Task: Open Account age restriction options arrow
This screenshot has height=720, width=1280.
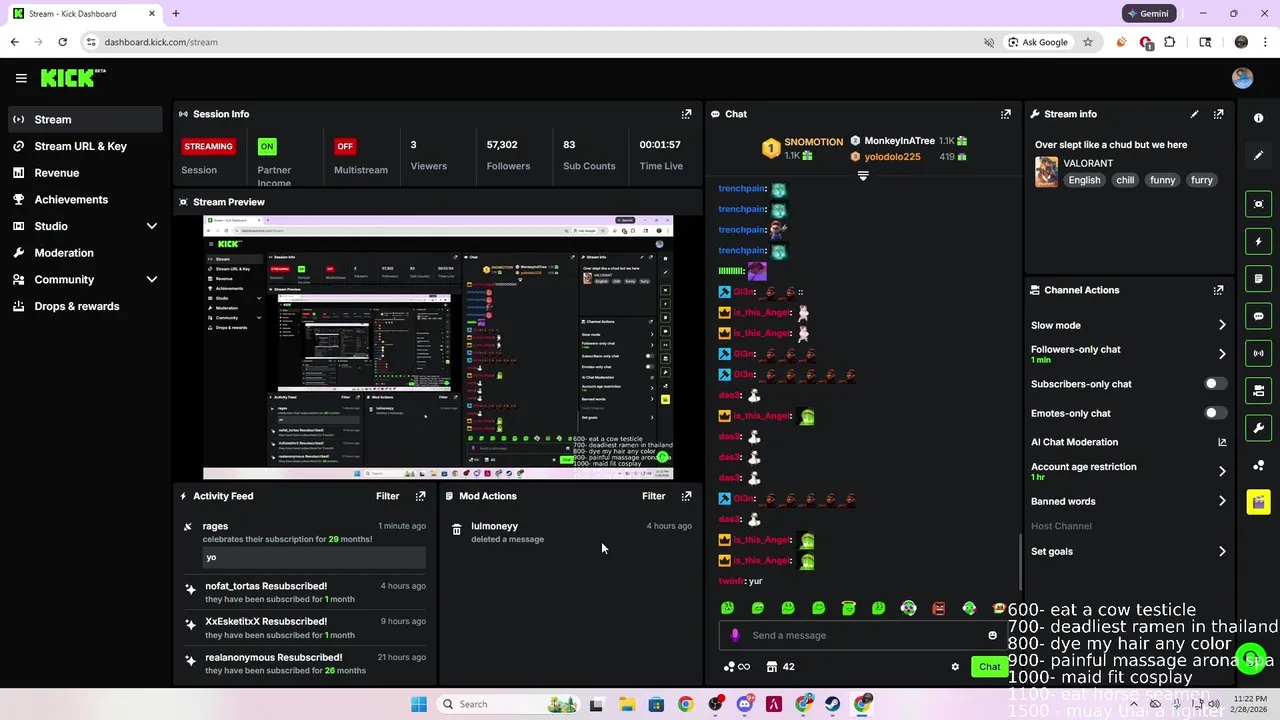Action: coord(1222,471)
